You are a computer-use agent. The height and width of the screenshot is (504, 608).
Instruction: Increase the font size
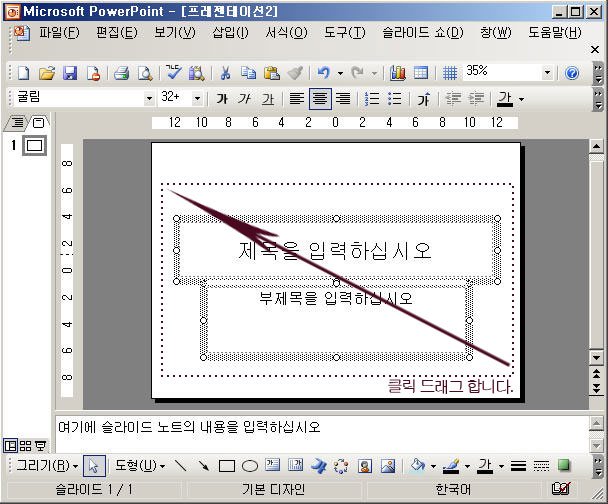pyautogui.click(x=424, y=99)
